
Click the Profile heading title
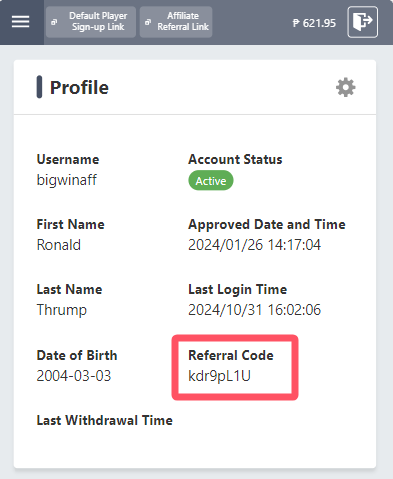(79, 88)
